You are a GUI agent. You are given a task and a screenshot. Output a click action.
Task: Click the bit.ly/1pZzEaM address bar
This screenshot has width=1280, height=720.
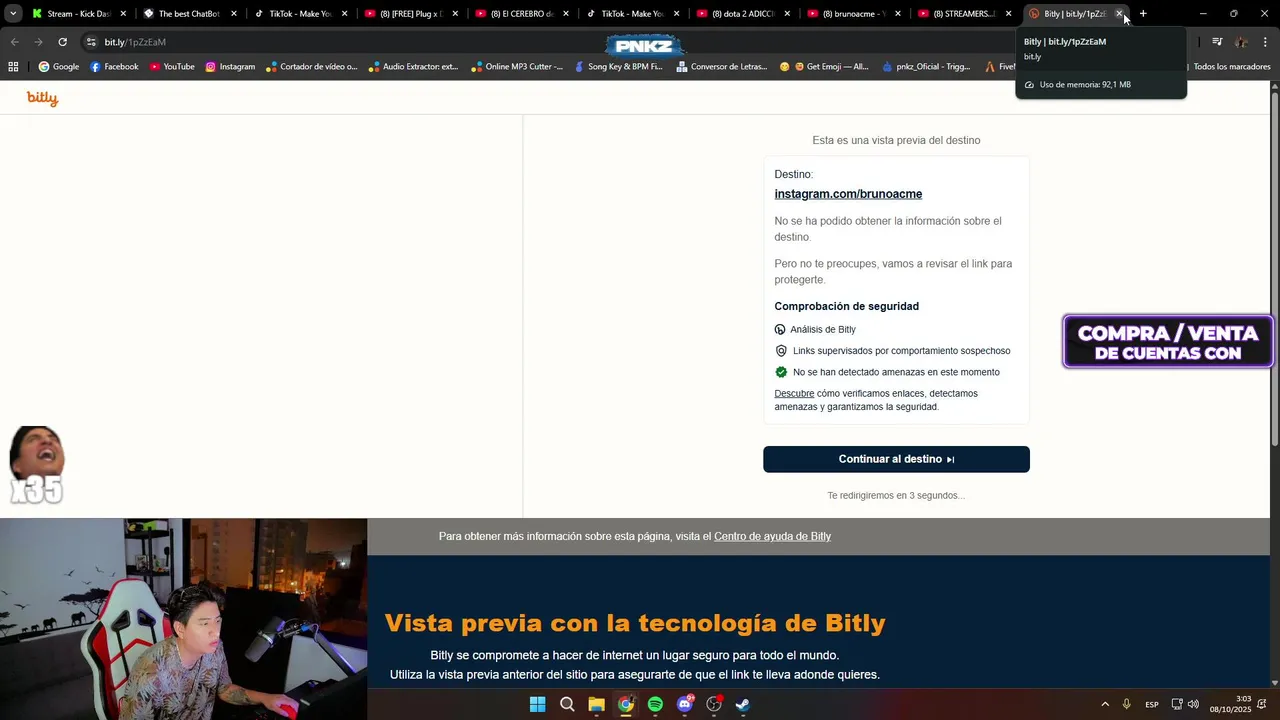[135, 42]
